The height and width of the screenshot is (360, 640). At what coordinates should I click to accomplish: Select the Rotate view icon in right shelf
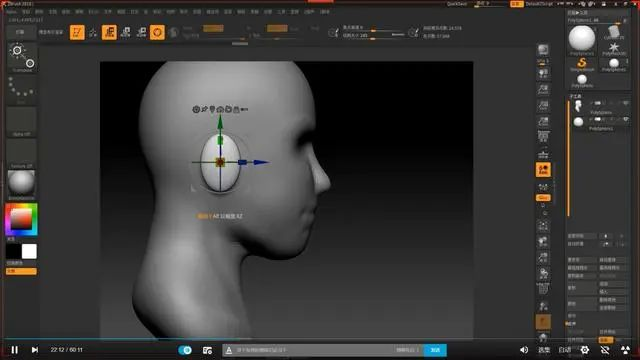543,273
